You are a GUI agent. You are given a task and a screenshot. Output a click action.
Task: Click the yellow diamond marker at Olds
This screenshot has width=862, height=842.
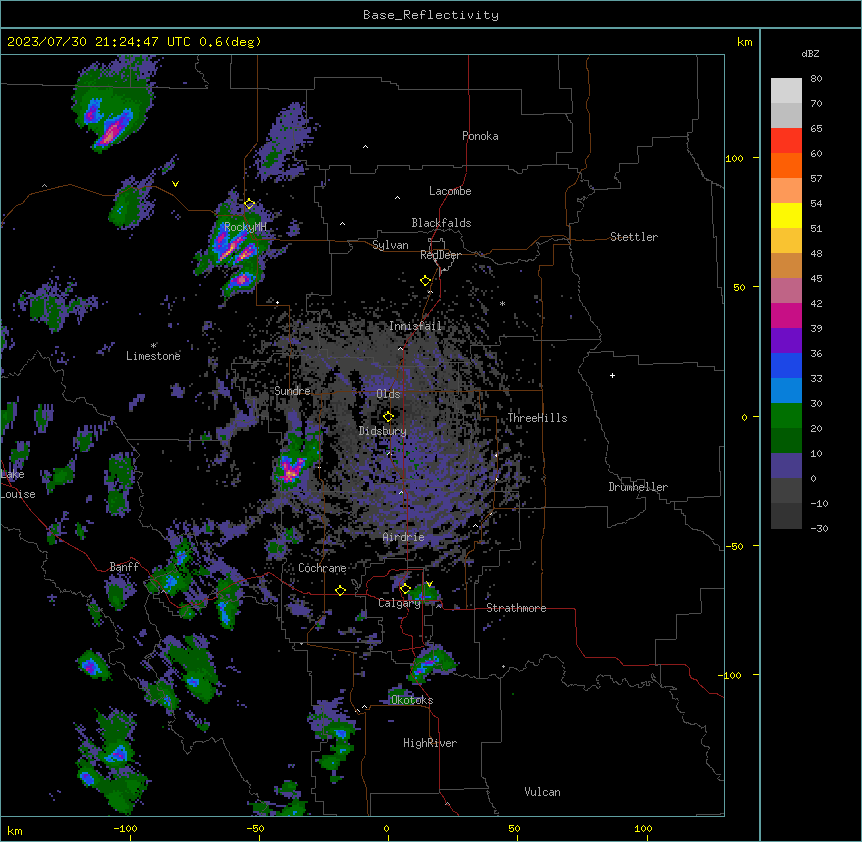tap(388, 416)
